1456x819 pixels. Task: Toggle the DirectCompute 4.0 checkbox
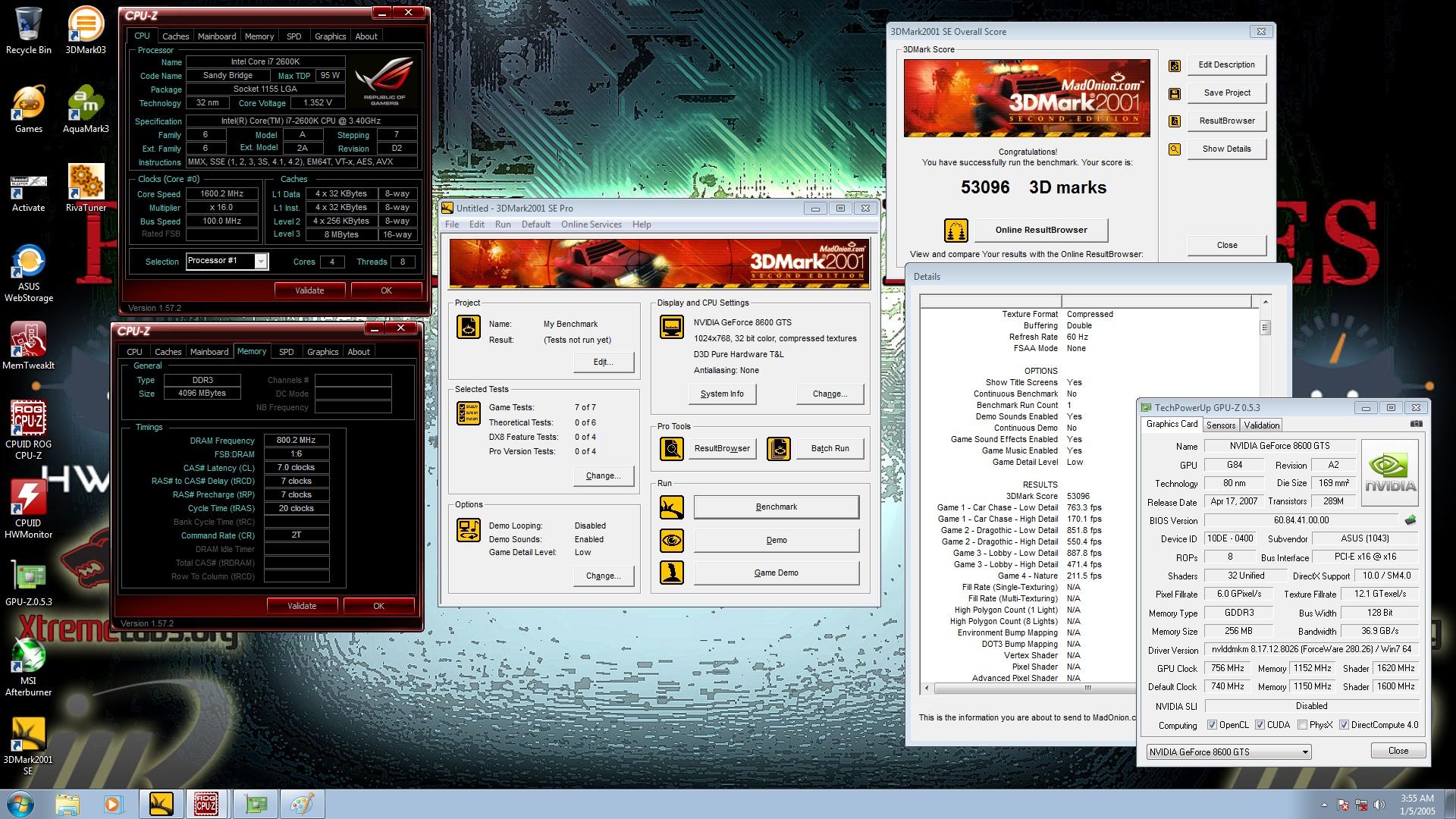1344,725
